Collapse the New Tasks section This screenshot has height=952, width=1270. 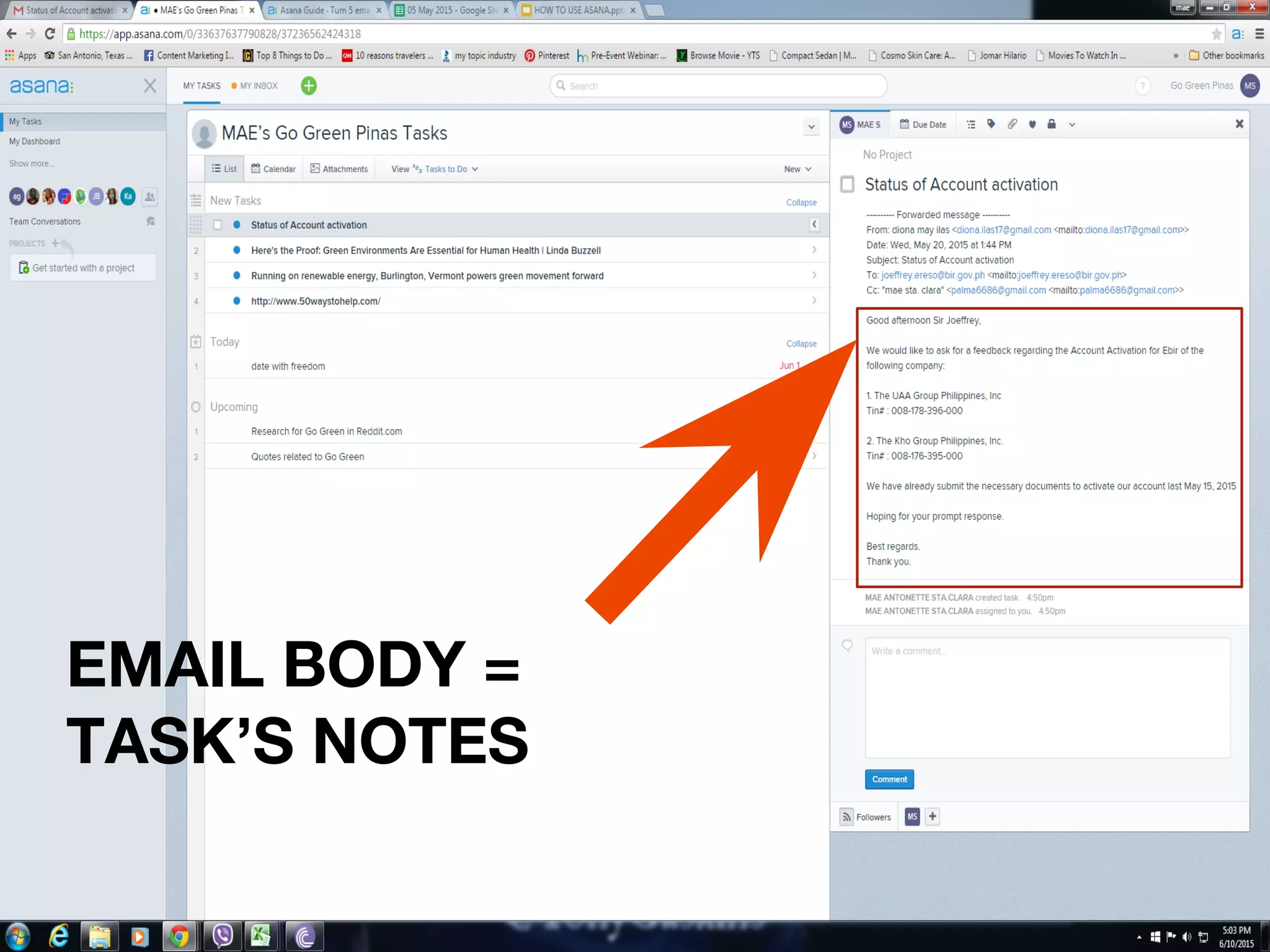point(801,202)
